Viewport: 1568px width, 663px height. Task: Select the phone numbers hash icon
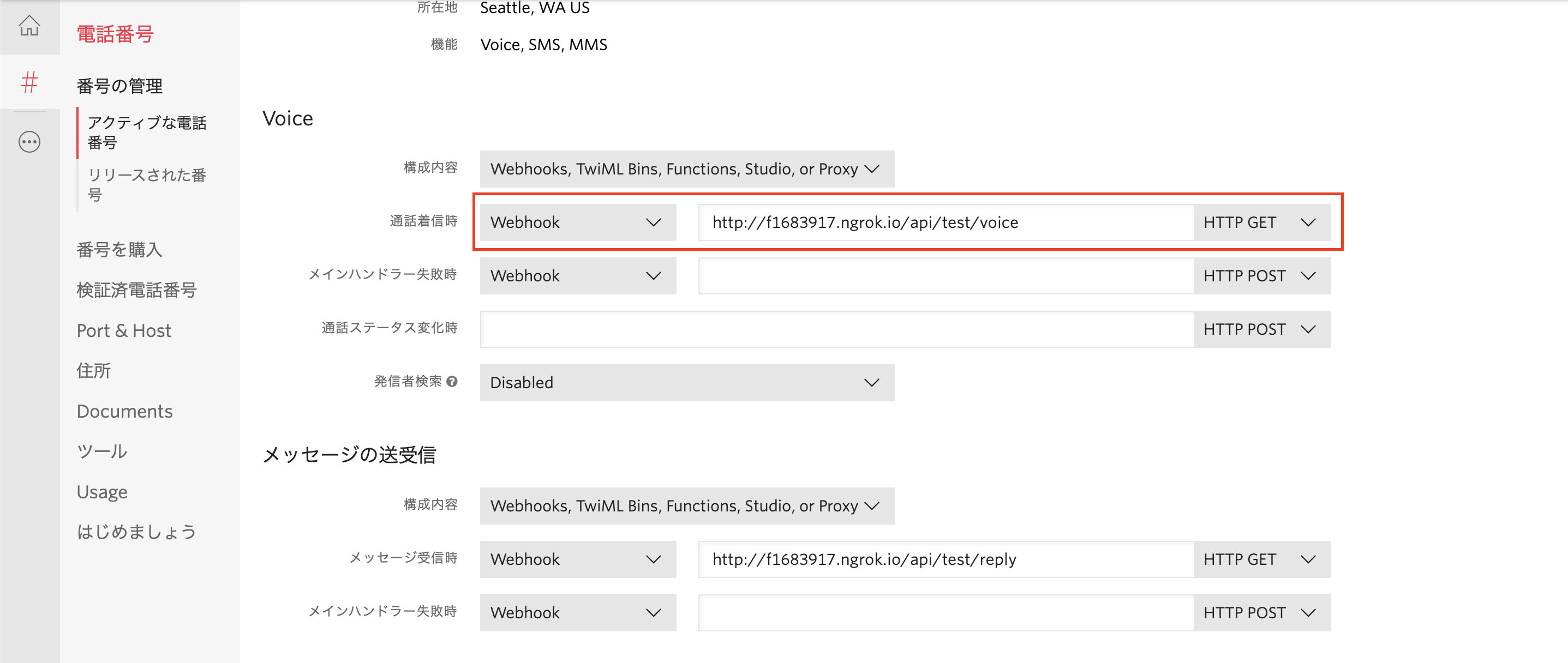click(29, 82)
